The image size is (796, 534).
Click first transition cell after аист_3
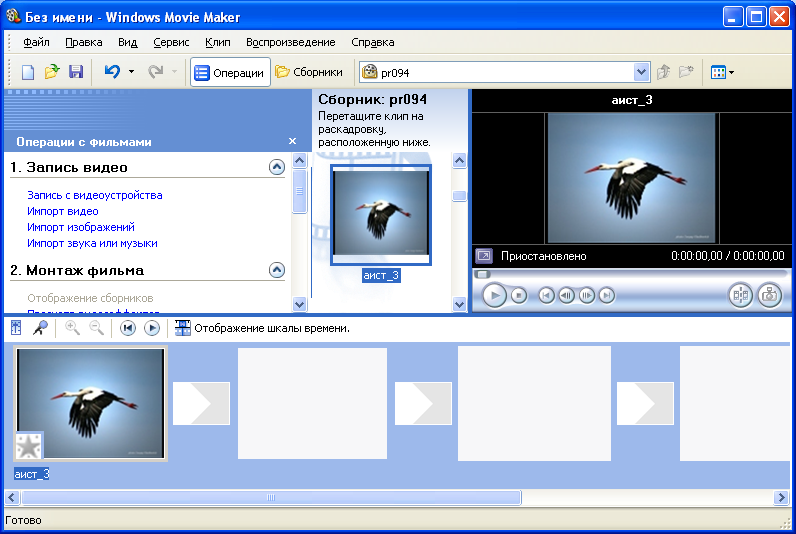pos(202,404)
